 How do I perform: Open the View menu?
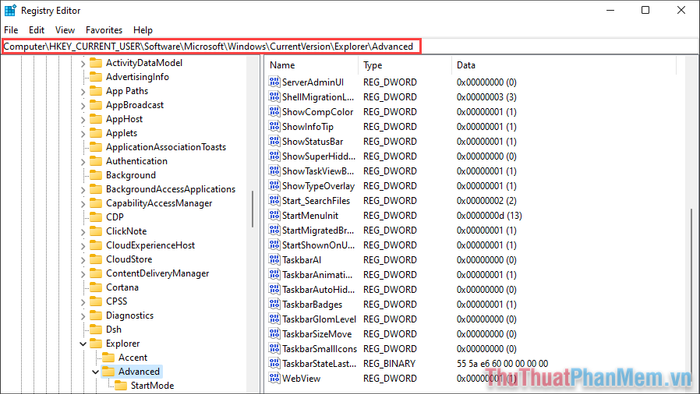[65, 30]
